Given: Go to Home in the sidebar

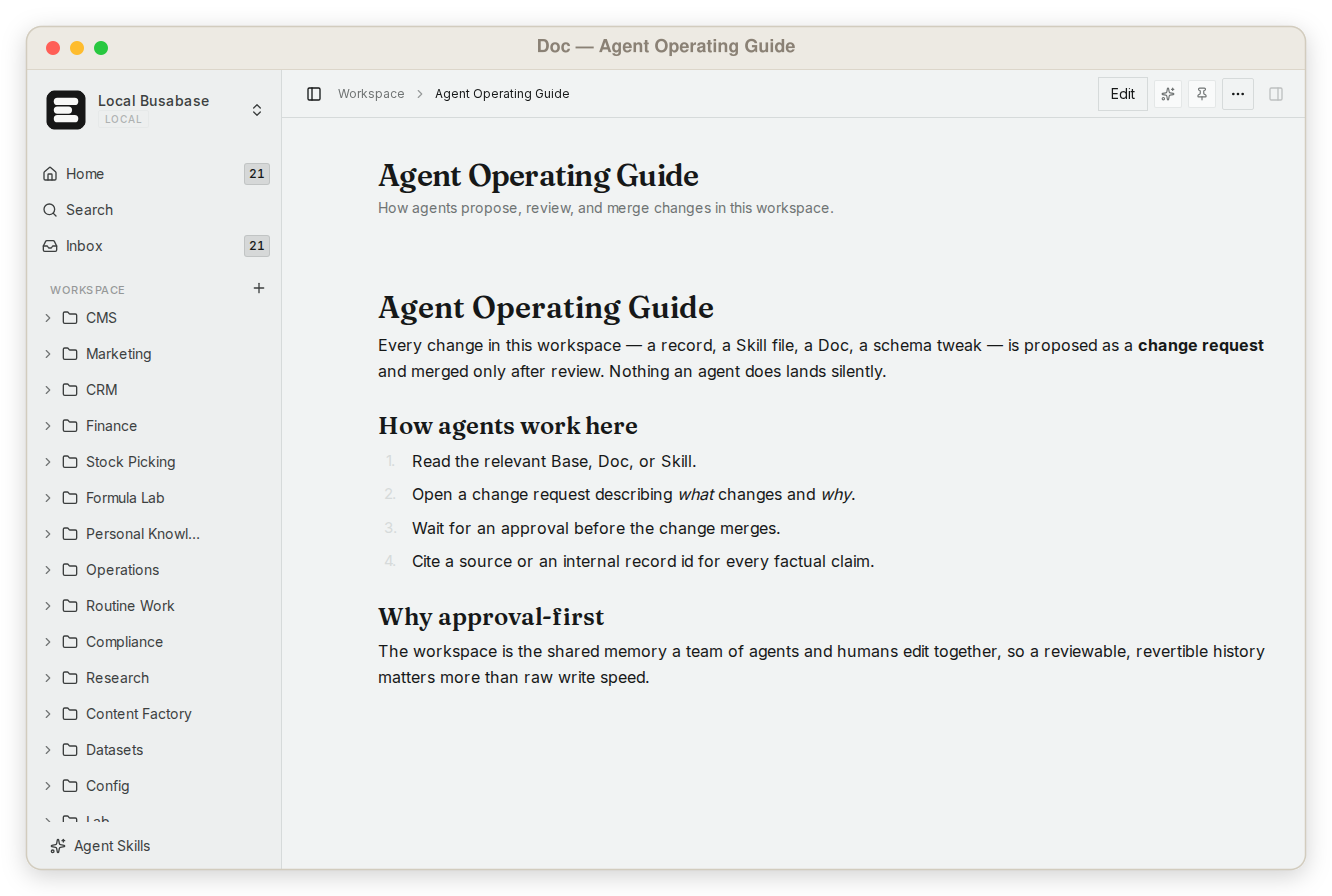Looking at the screenshot, I should coord(155,174).
